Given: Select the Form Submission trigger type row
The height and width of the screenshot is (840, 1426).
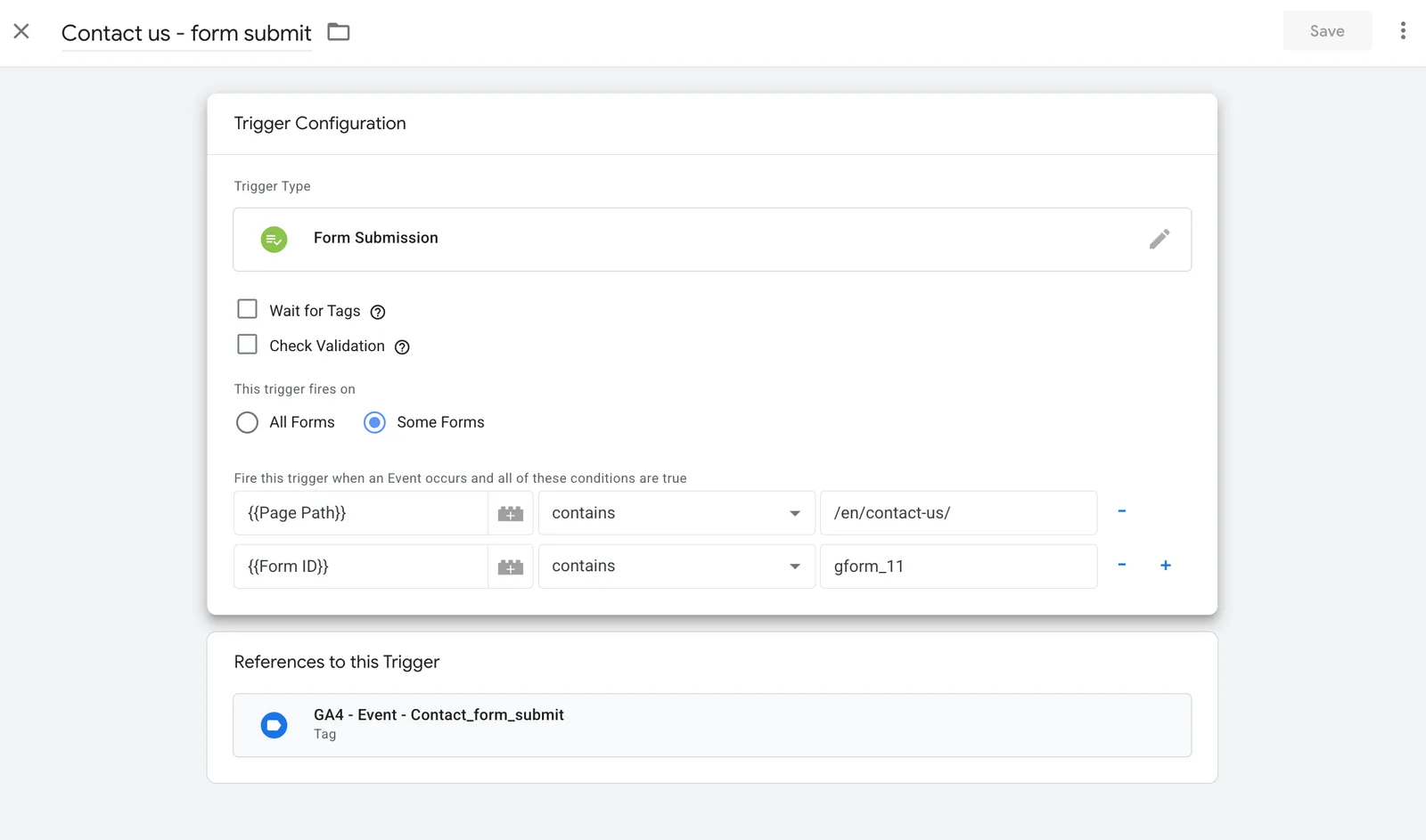Looking at the screenshot, I should click(x=712, y=240).
